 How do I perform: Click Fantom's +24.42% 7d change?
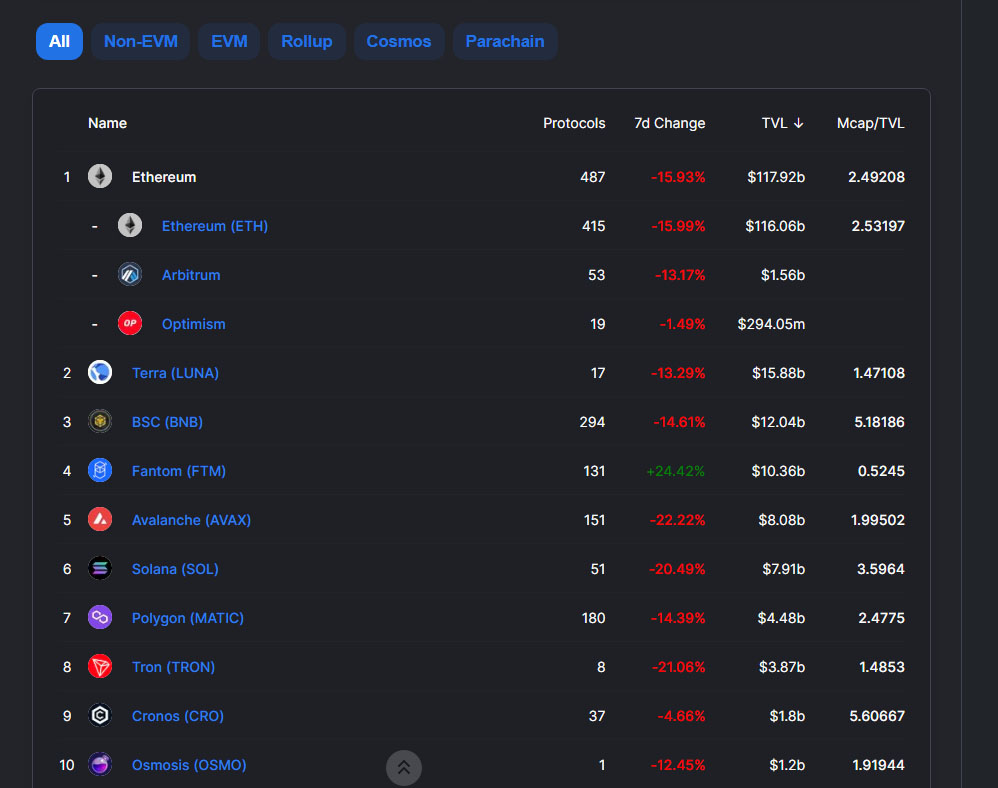point(676,471)
